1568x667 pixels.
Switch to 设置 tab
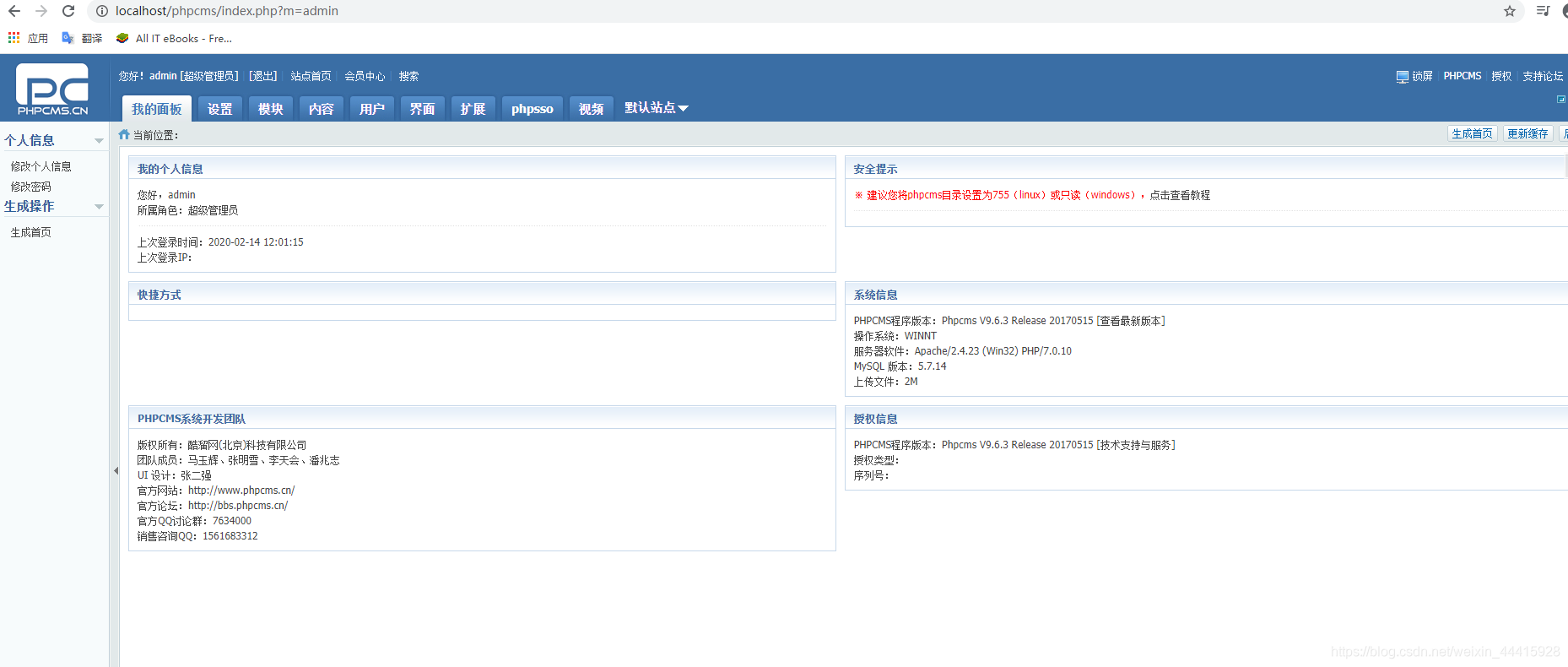(x=220, y=109)
